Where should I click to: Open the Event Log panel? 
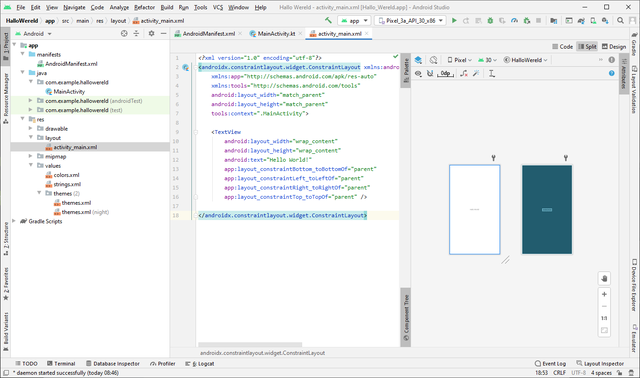[550, 364]
